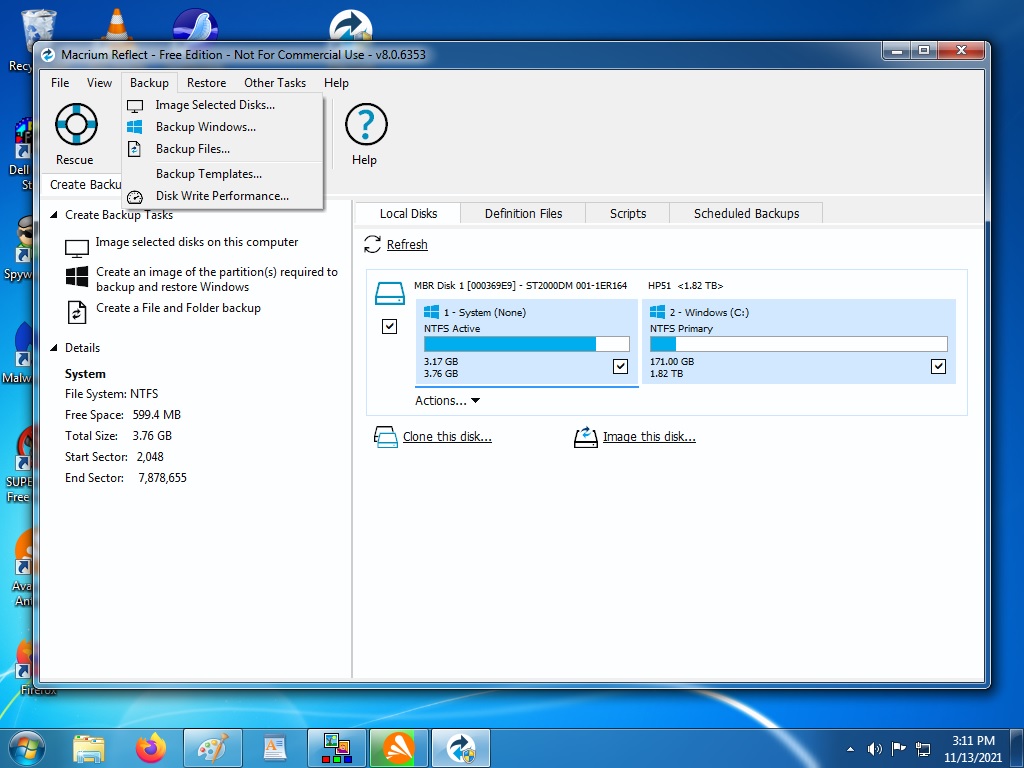Click the file icon beside Backup Files
The height and width of the screenshot is (768, 1024).
pos(135,149)
